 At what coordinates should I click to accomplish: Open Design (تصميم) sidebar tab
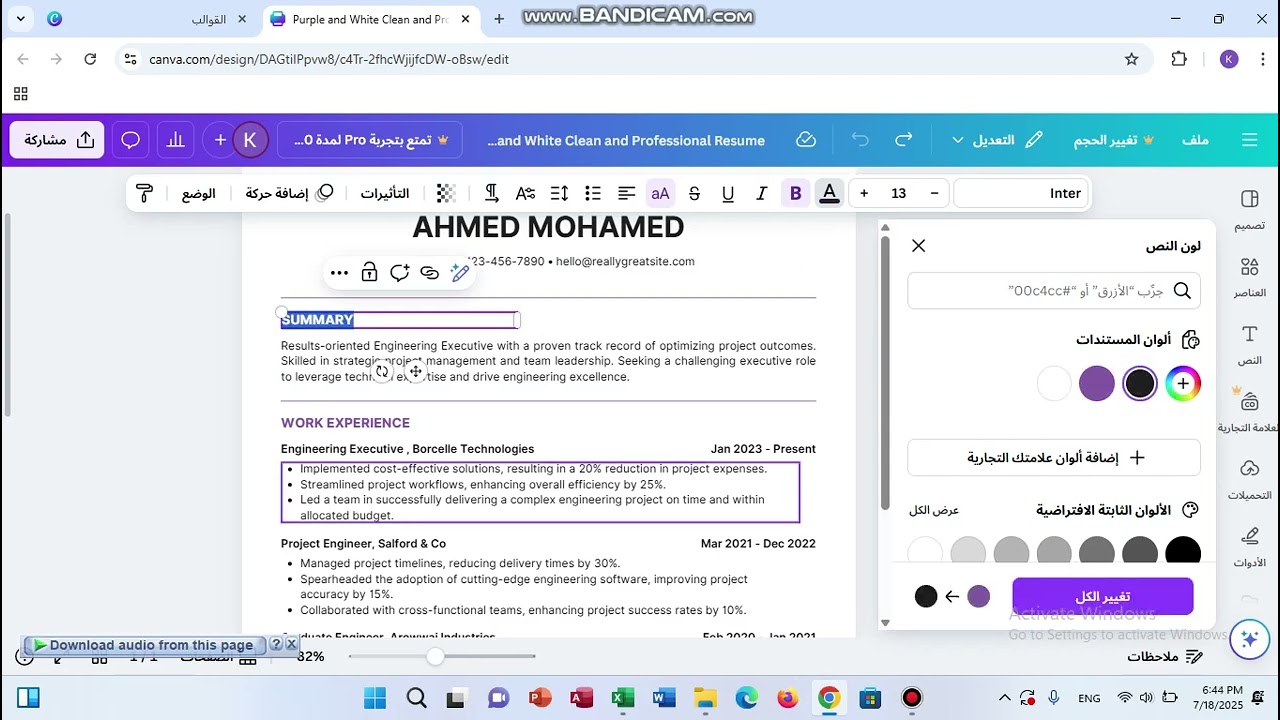pyautogui.click(x=1249, y=210)
